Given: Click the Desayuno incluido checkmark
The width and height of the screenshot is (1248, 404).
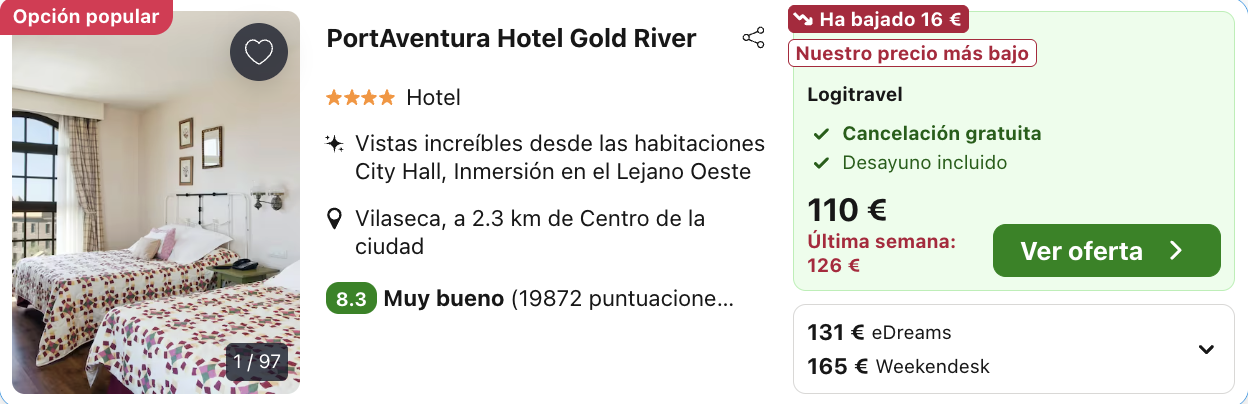Looking at the screenshot, I should coord(821,163).
